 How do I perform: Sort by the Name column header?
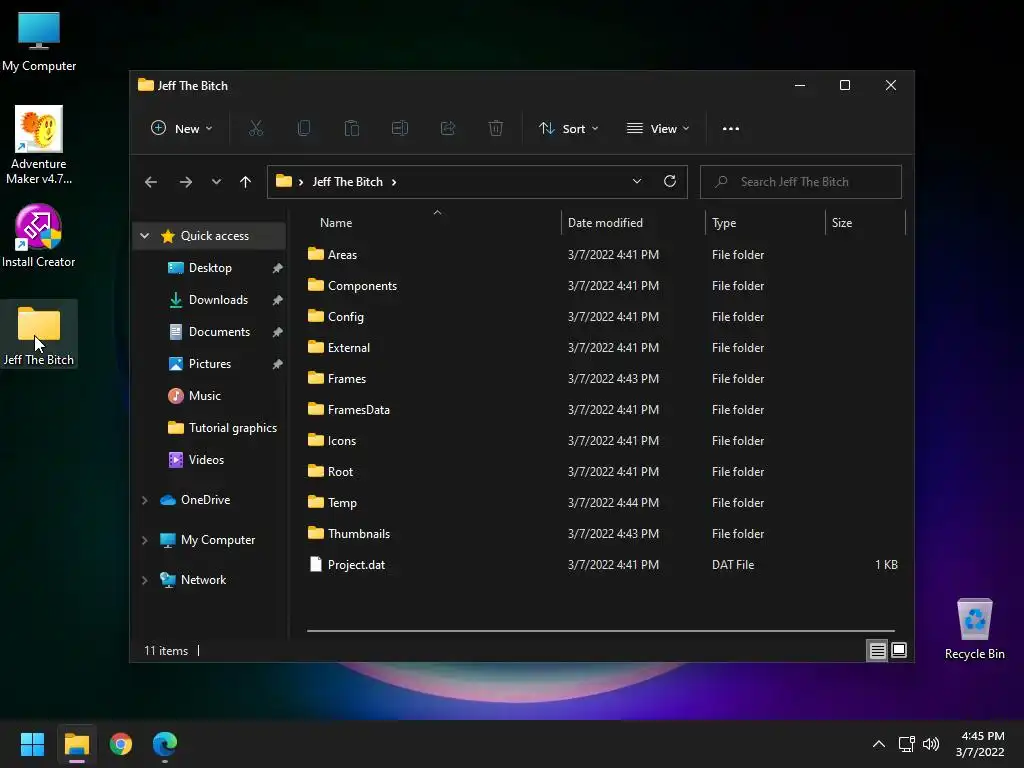pyautogui.click(x=431, y=223)
